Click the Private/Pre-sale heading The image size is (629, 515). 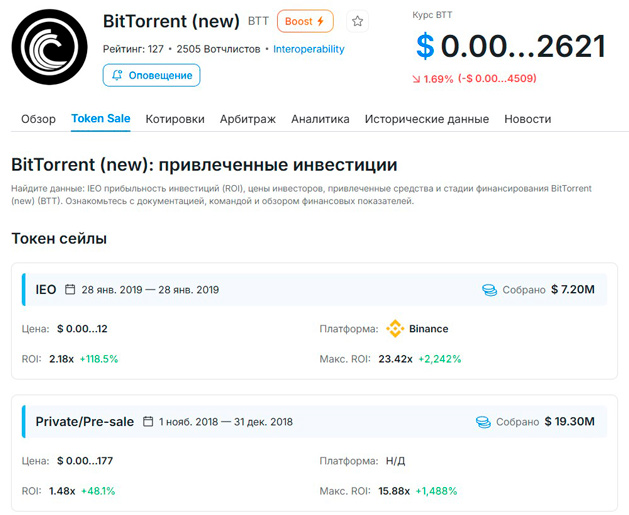tap(85, 422)
